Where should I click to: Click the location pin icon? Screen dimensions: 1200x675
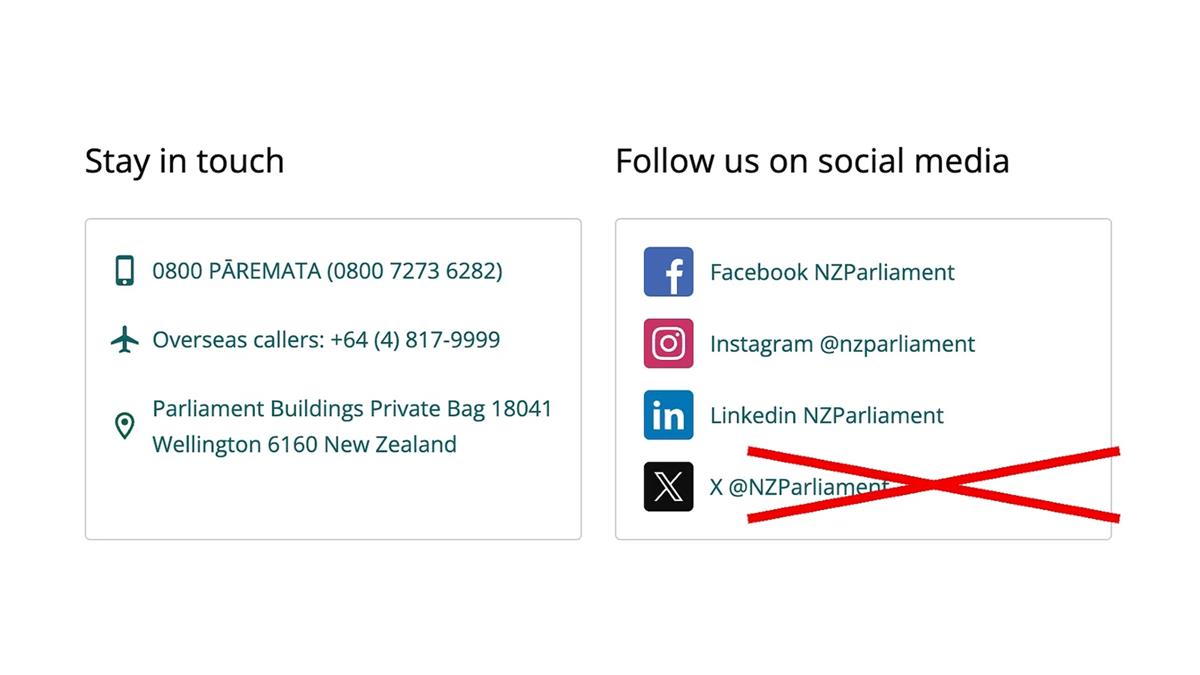[x=124, y=427]
